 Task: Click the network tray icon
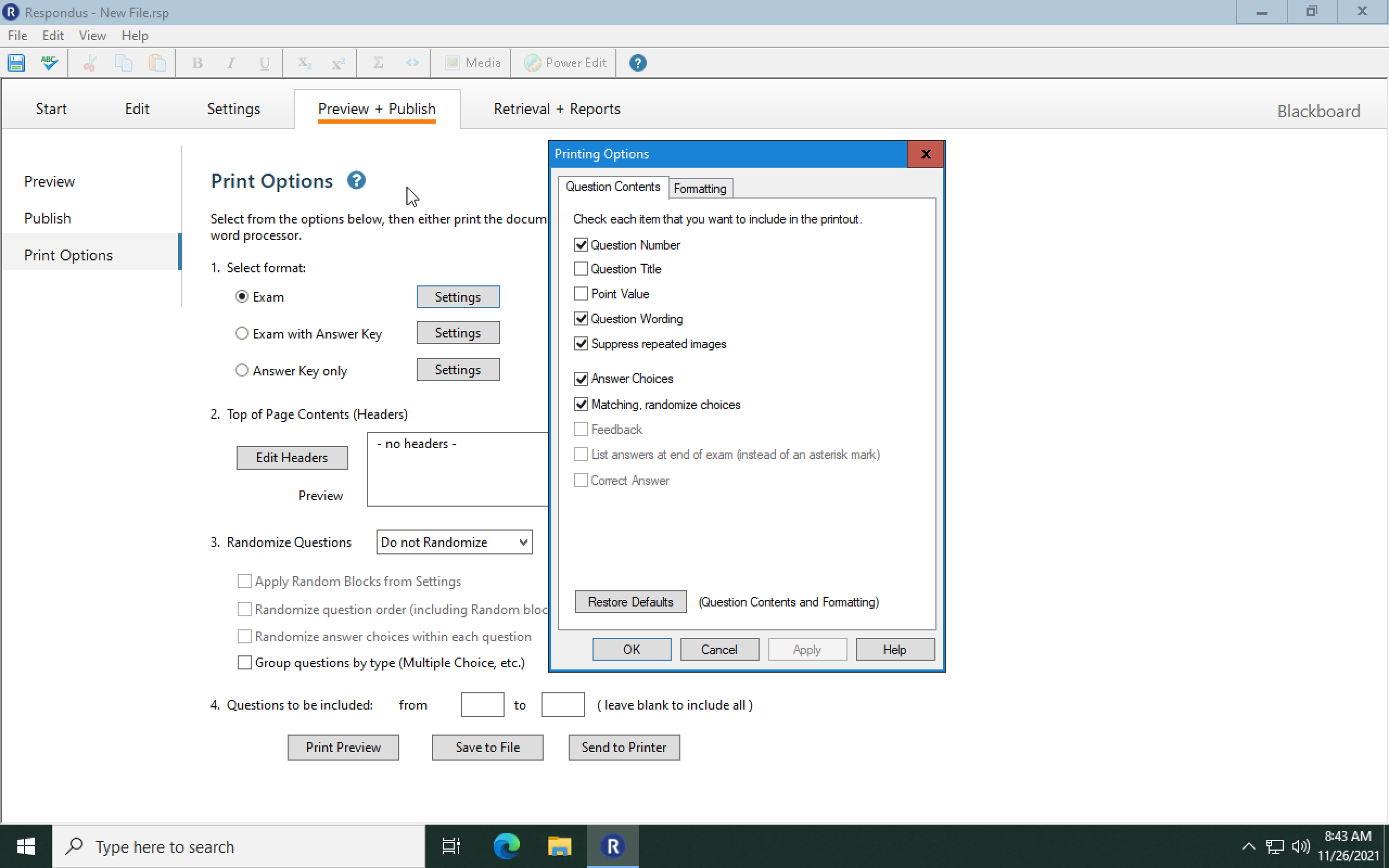pyautogui.click(x=1275, y=846)
